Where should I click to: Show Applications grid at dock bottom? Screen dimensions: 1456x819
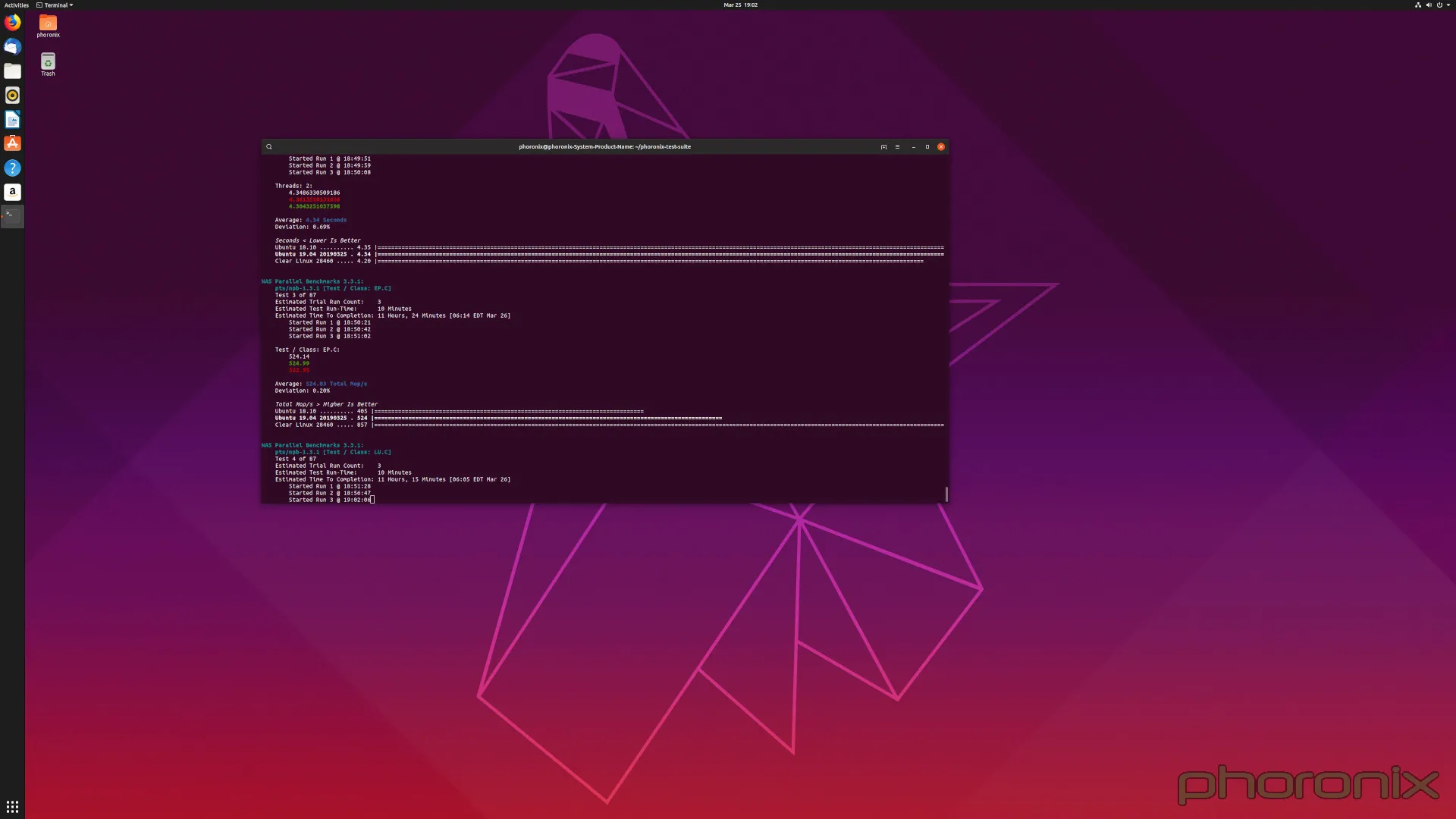tap(12, 807)
